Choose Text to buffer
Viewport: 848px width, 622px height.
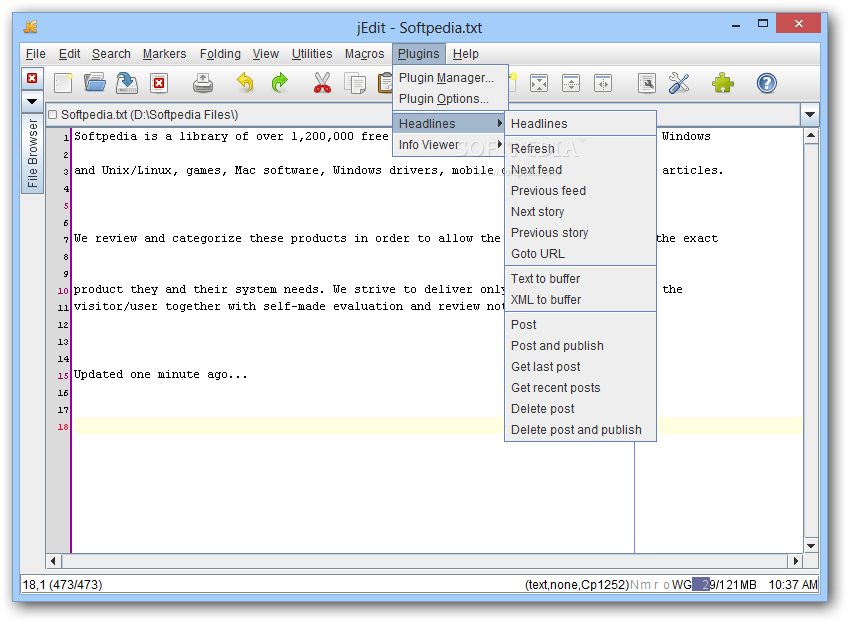(x=580, y=279)
